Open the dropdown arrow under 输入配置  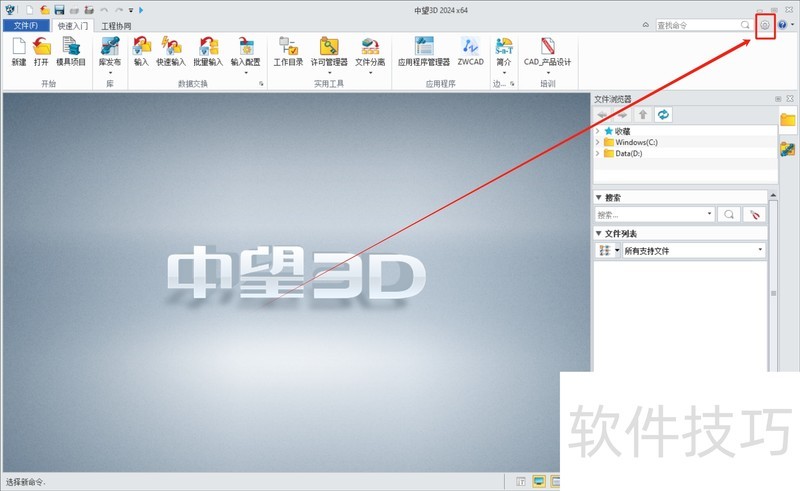(246, 73)
